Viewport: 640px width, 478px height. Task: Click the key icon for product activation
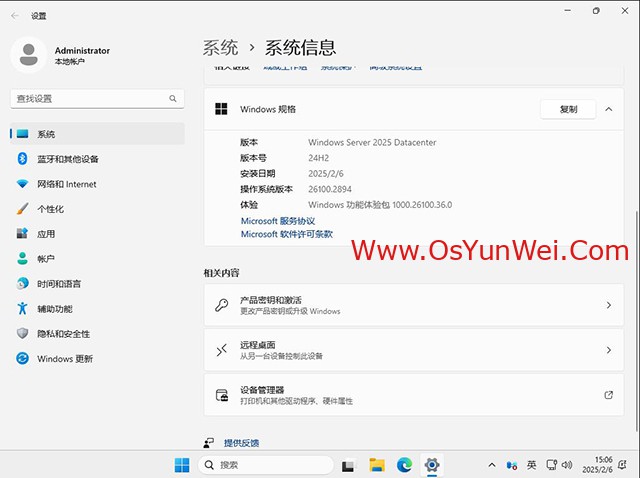click(222, 305)
